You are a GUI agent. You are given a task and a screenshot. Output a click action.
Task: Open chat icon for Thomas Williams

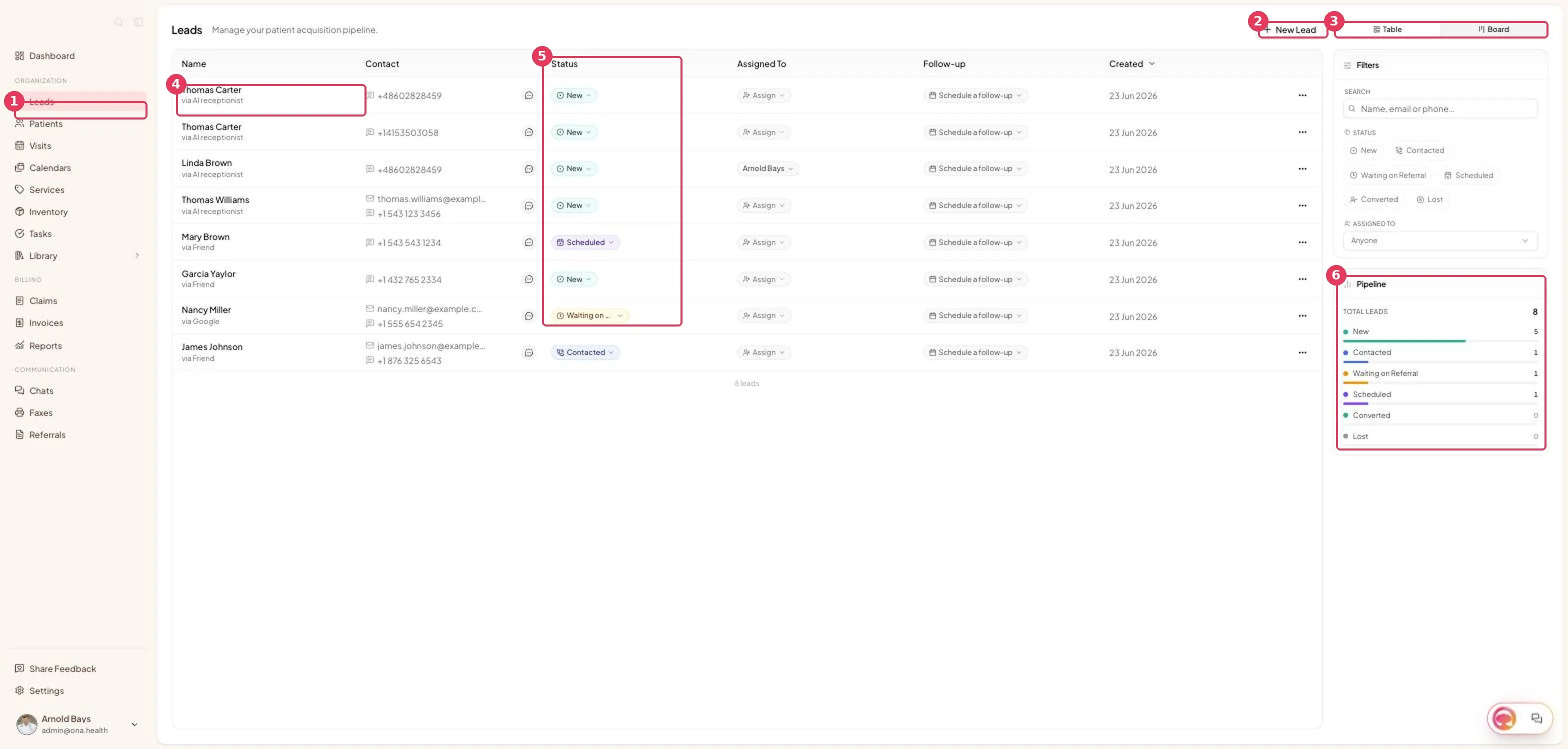529,205
